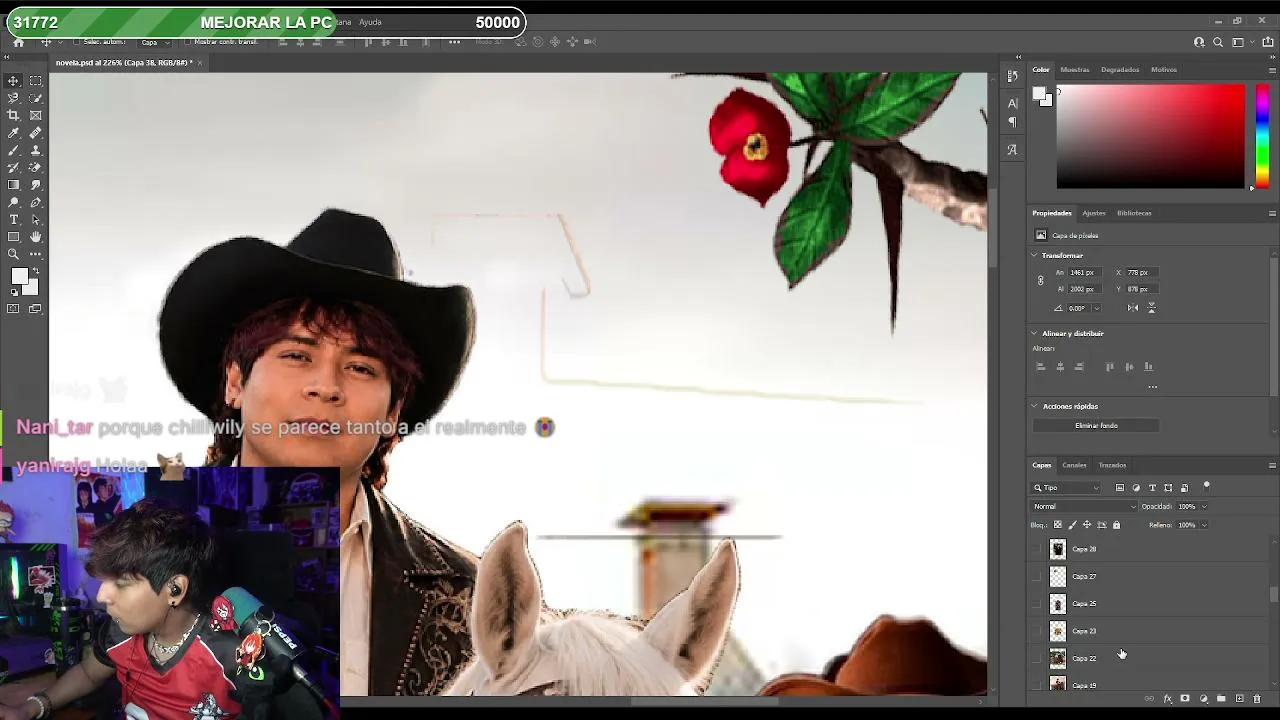This screenshot has height=720, width=1280.
Task: Open rotation angle dropdown
Action: tap(1096, 308)
